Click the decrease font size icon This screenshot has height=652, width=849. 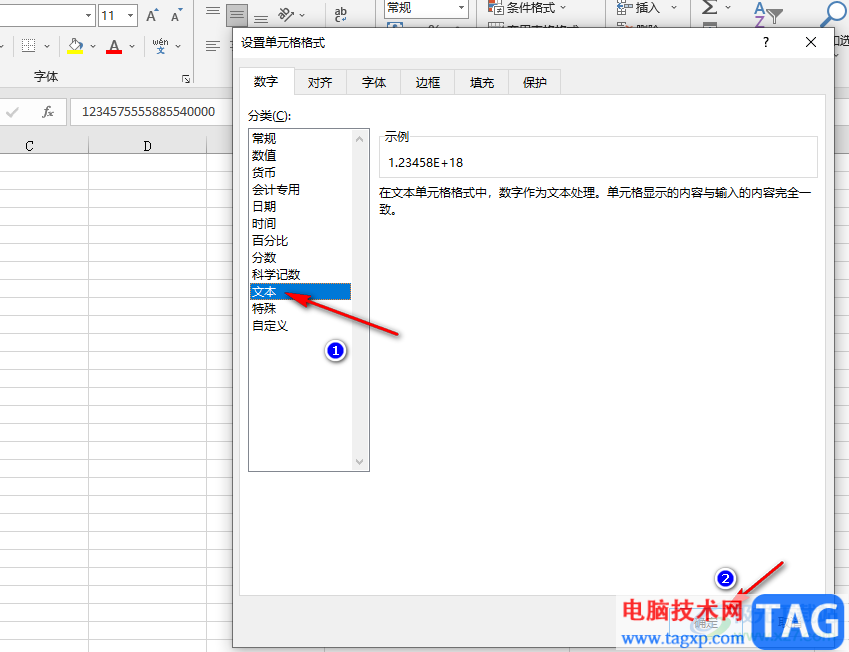[x=176, y=15]
